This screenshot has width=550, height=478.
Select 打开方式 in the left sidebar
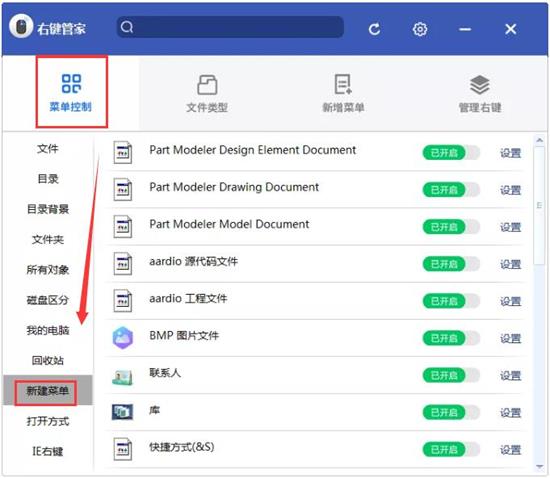(x=48, y=421)
